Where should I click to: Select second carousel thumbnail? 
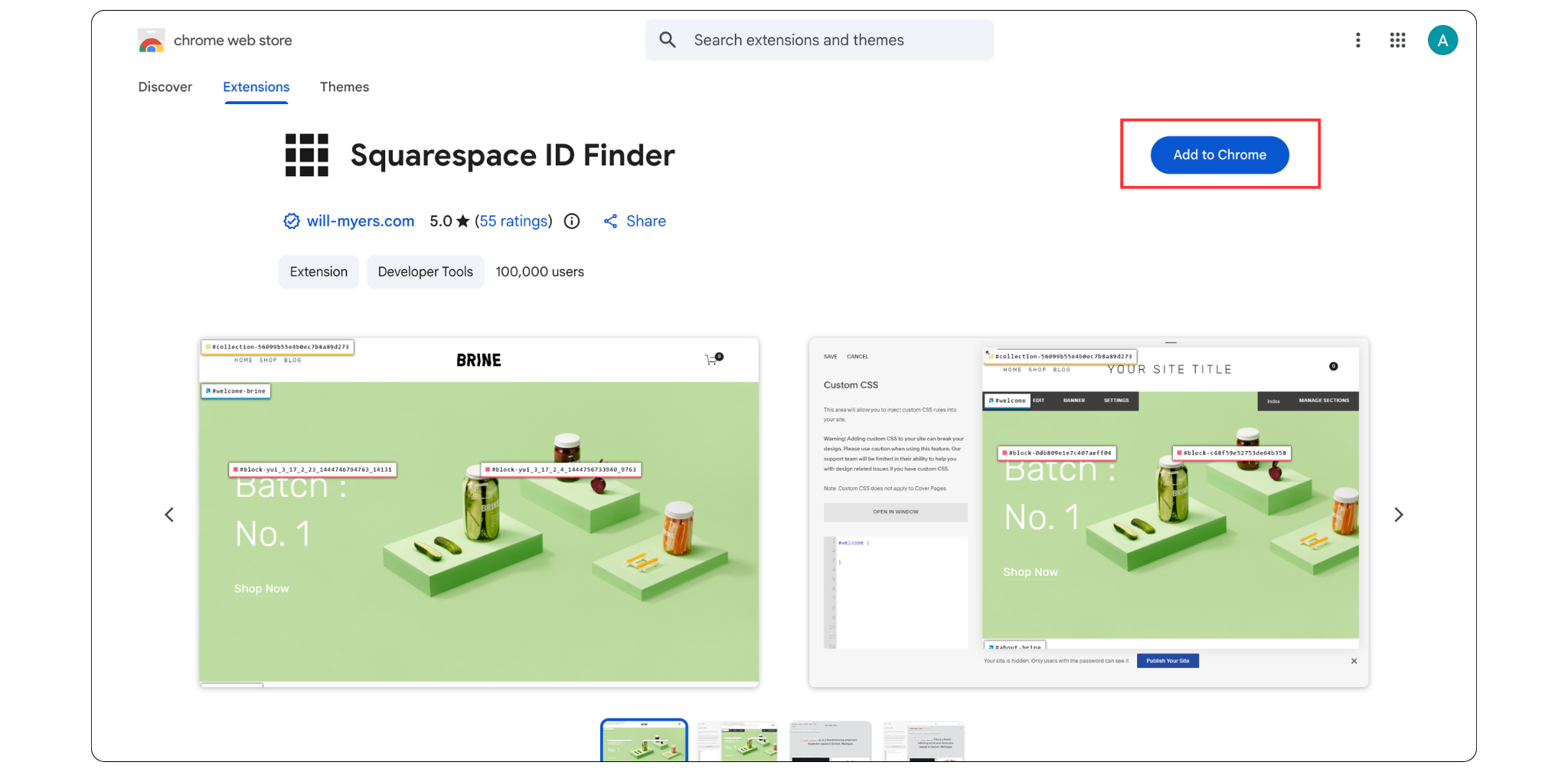point(737,741)
